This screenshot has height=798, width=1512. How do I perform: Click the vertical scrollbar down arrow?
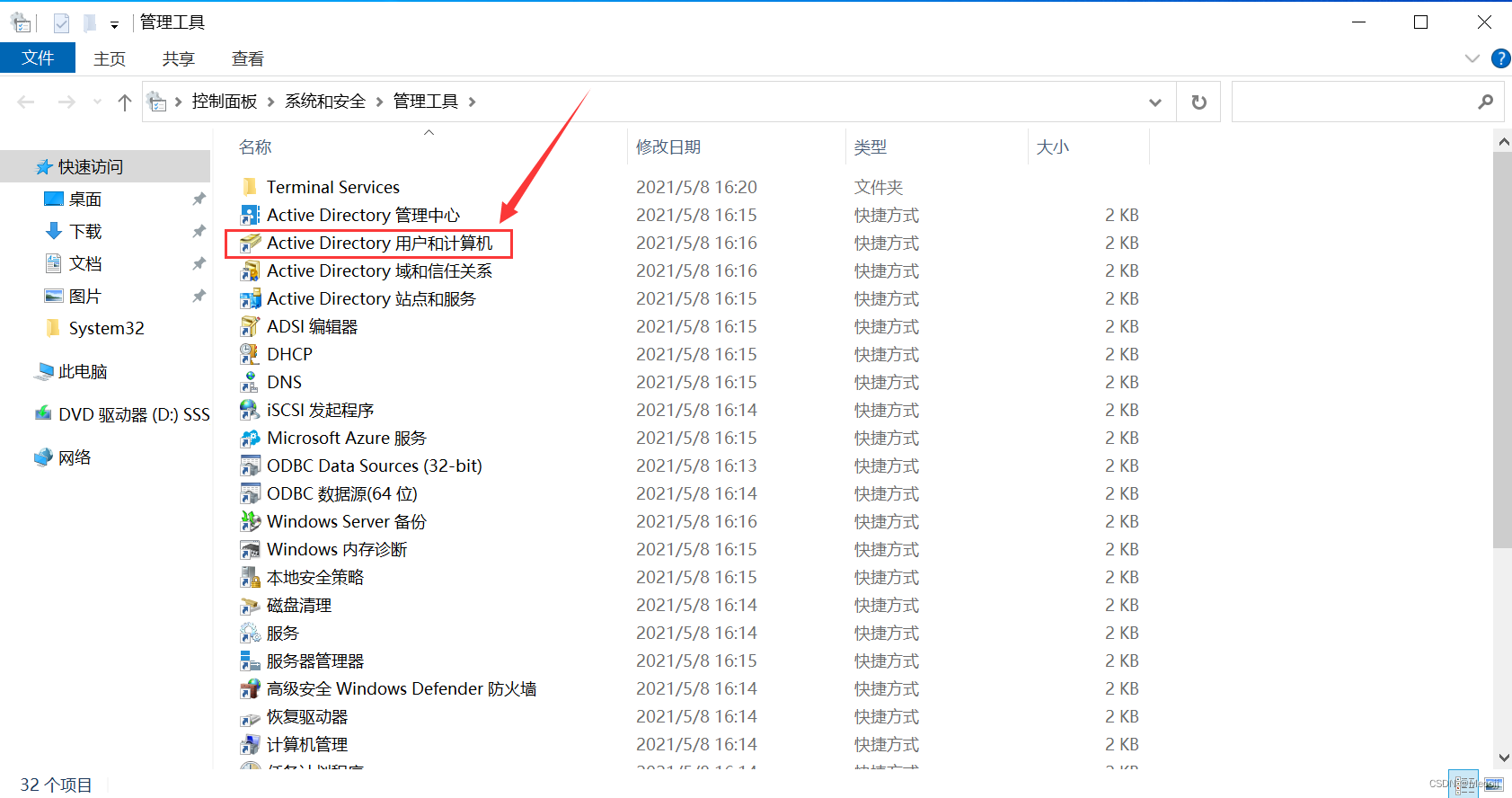click(1503, 758)
